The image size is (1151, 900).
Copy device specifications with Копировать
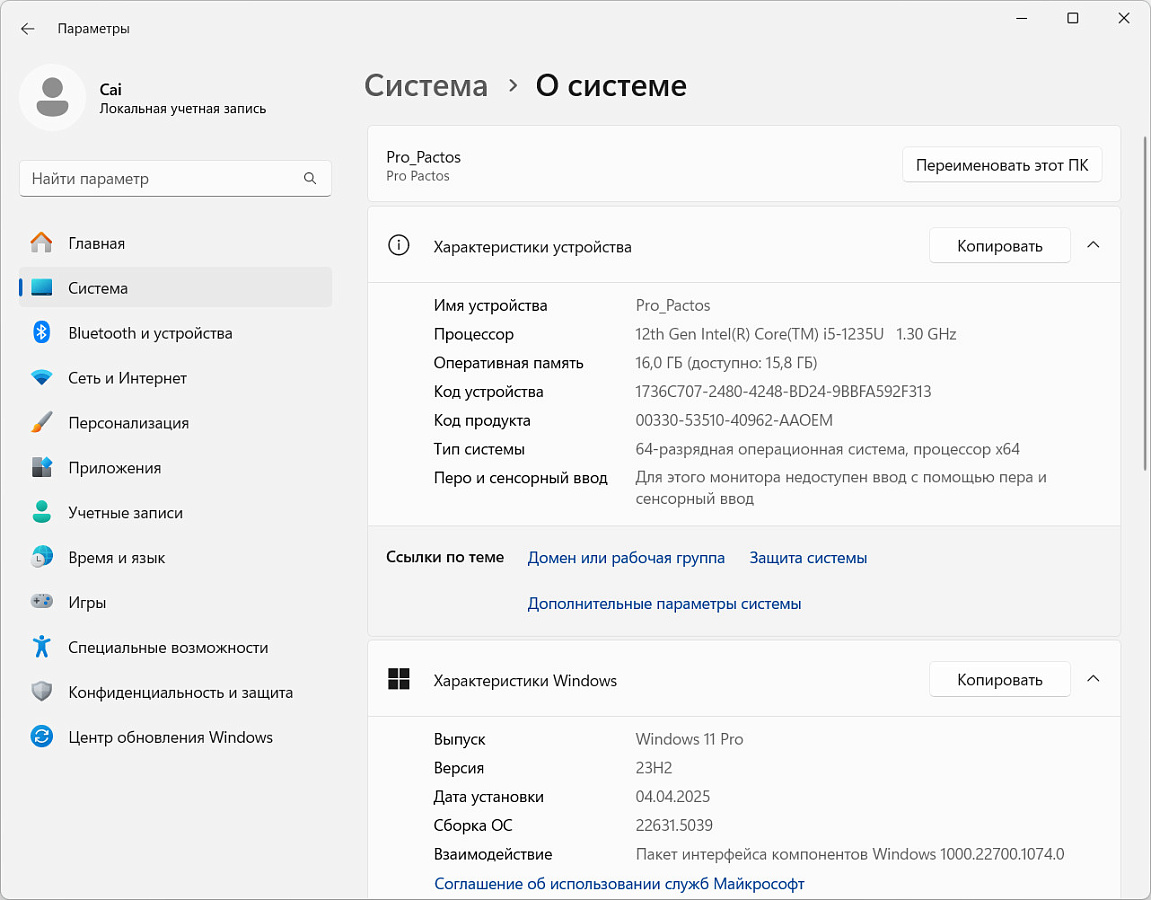coord(1000,246)
